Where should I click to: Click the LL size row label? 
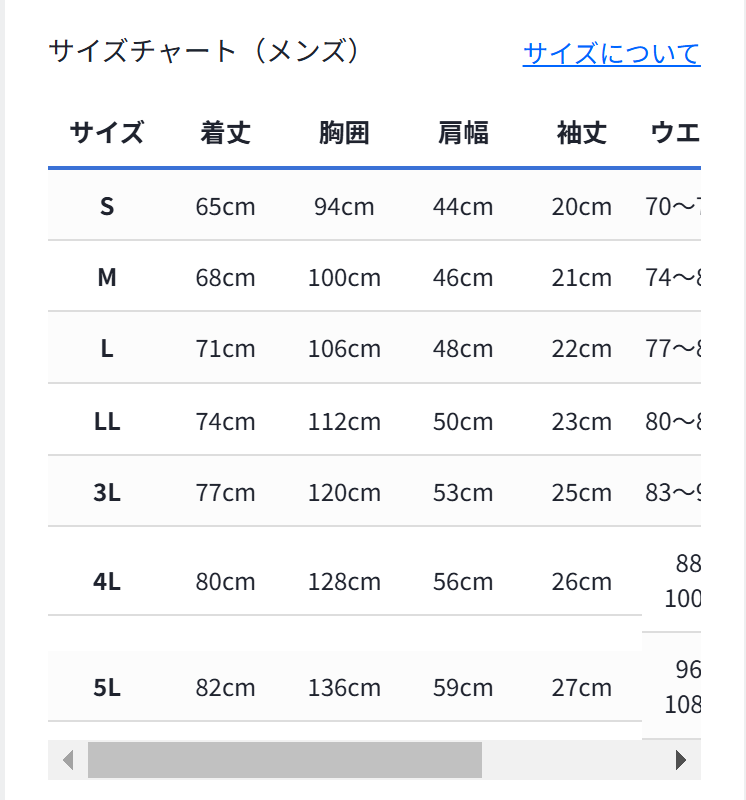[107, 421]
